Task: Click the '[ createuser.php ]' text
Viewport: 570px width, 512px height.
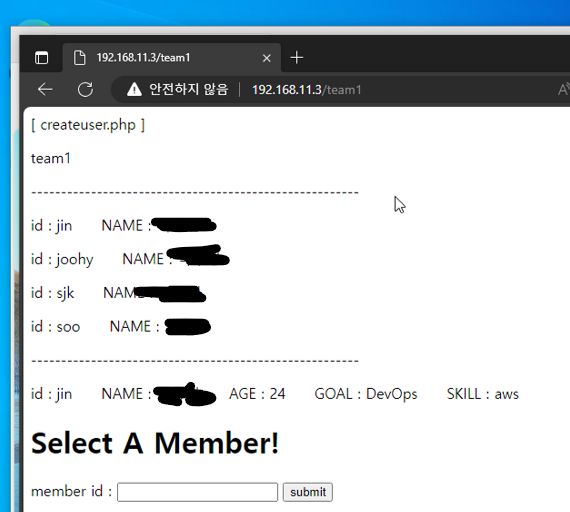Action: (x=88, y=125)
